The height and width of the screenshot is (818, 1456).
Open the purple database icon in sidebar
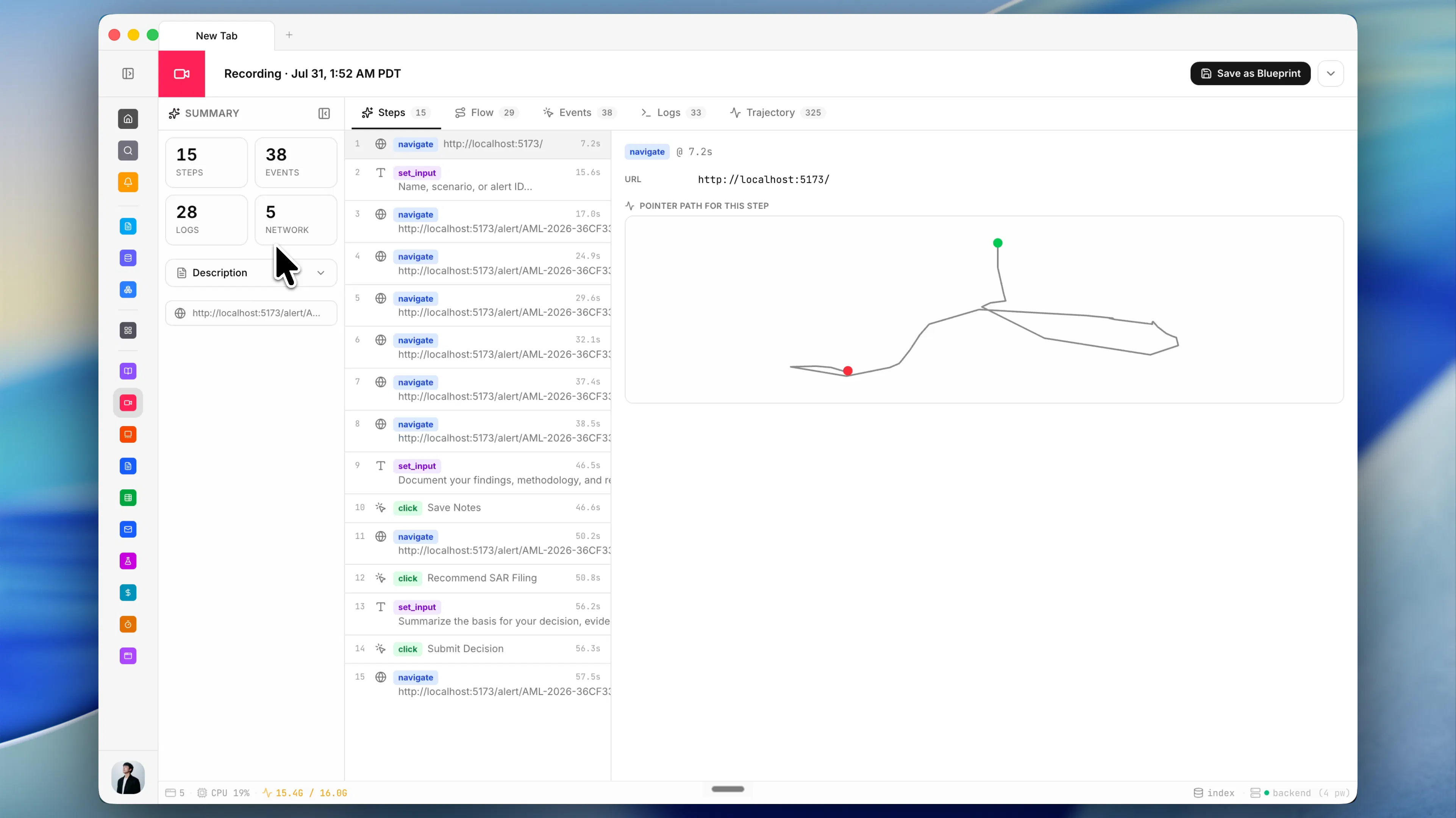[128, 258]
